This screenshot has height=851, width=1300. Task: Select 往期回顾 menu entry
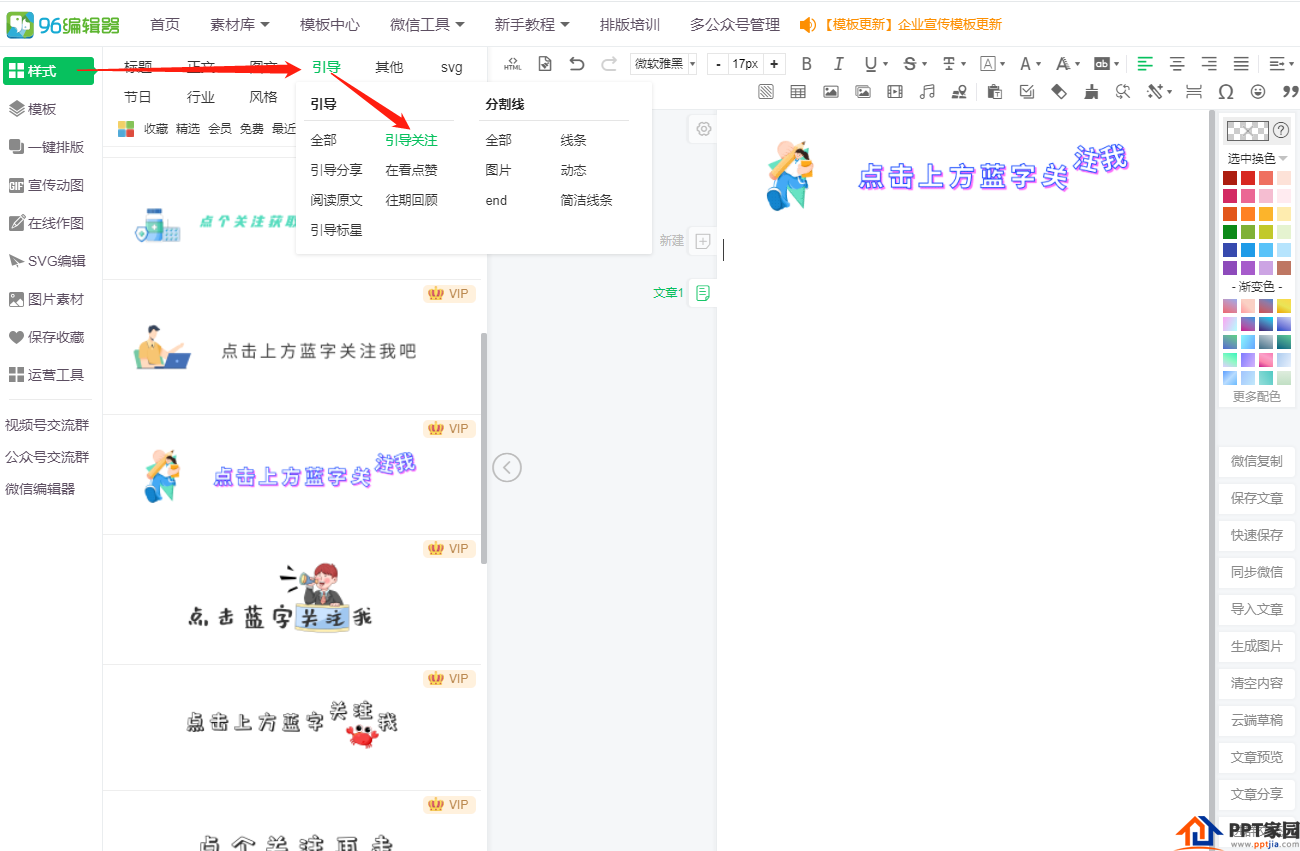point(411,200)
